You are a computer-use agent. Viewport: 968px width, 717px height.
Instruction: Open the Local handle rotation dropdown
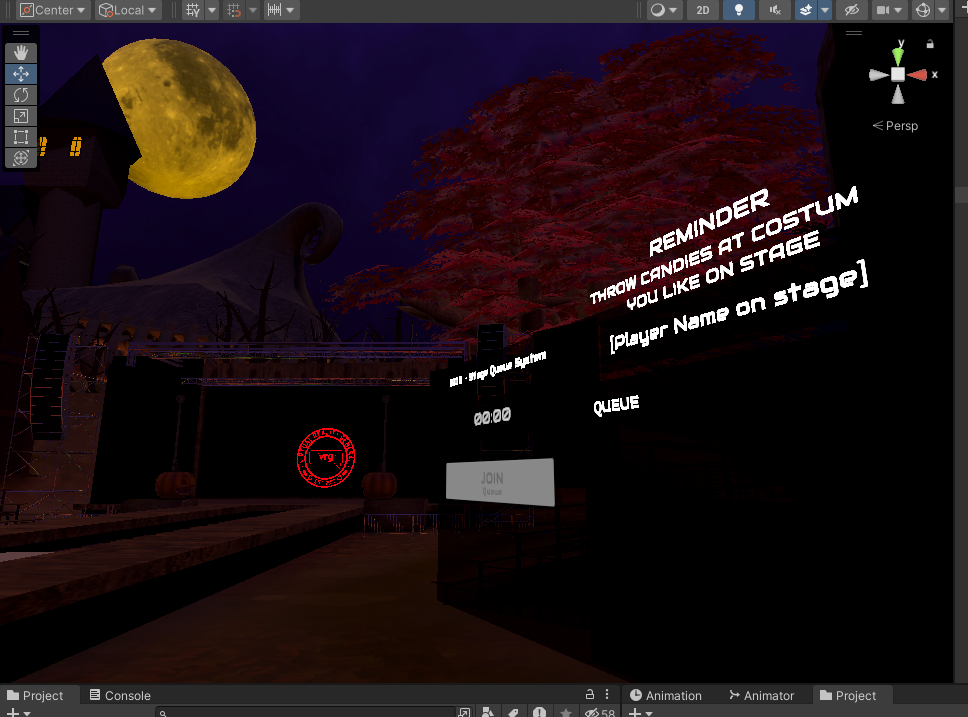tap(128, 10)
